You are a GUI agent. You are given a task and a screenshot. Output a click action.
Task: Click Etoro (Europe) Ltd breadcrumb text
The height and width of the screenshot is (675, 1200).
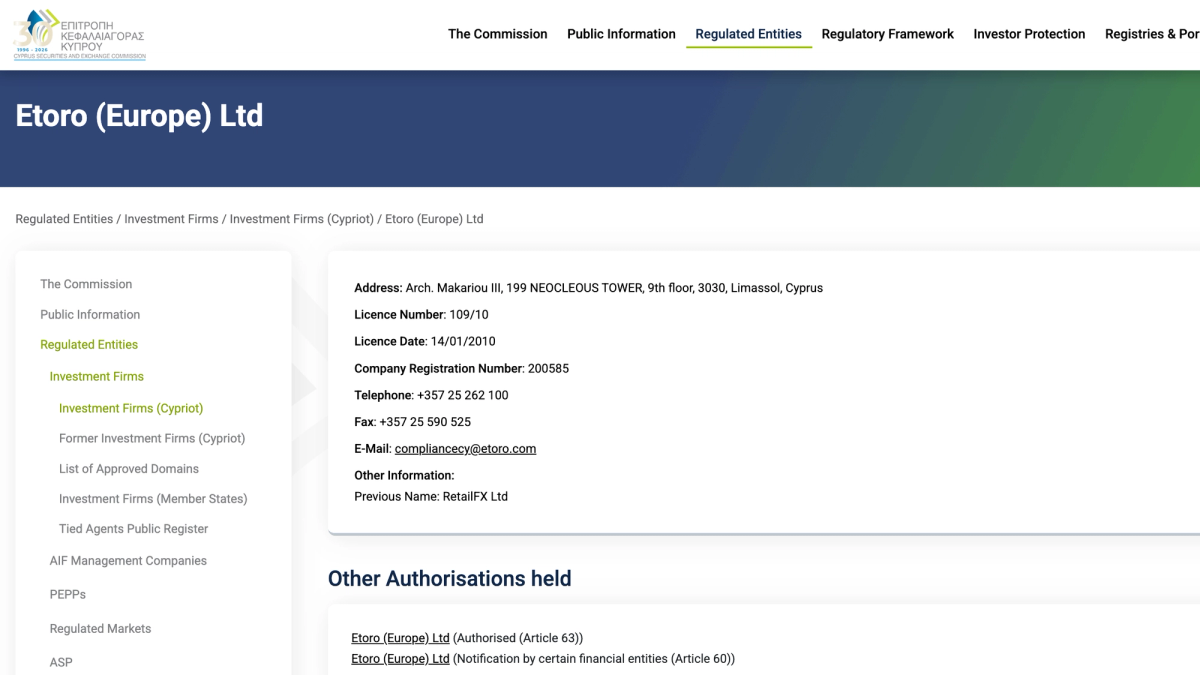click(434, 219)
